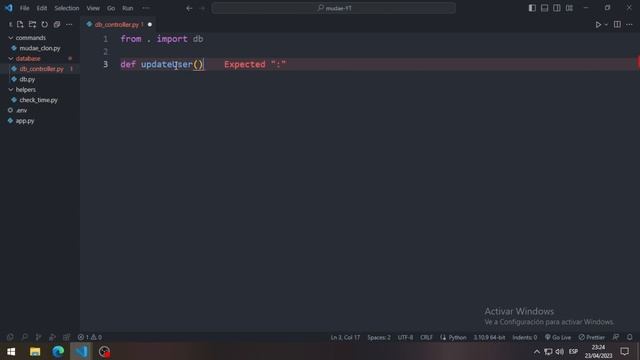Click the feedback icon in status bar
This screenshot has height=360, width=640.
tap(616, 337)
